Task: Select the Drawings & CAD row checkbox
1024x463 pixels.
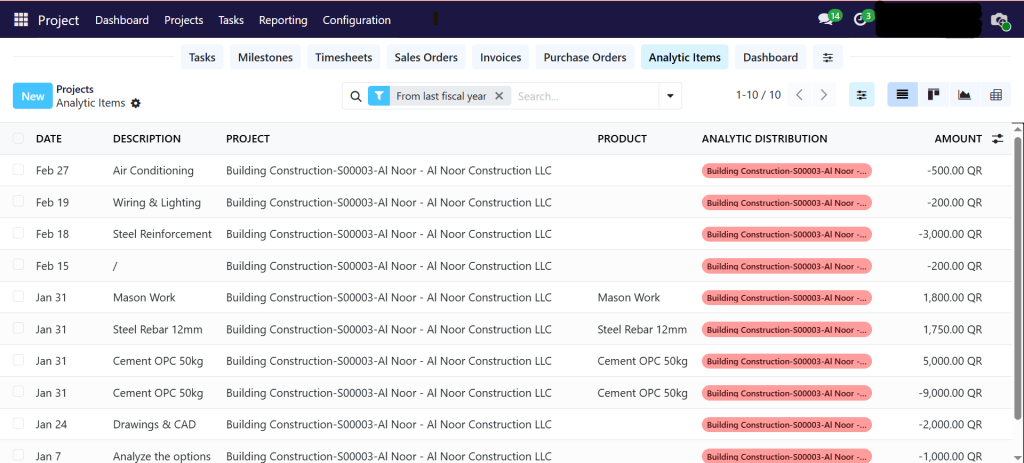Action: point(18,423)
